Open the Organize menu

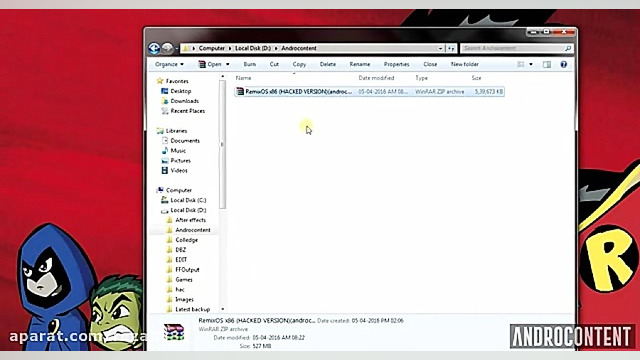point(169,64)
